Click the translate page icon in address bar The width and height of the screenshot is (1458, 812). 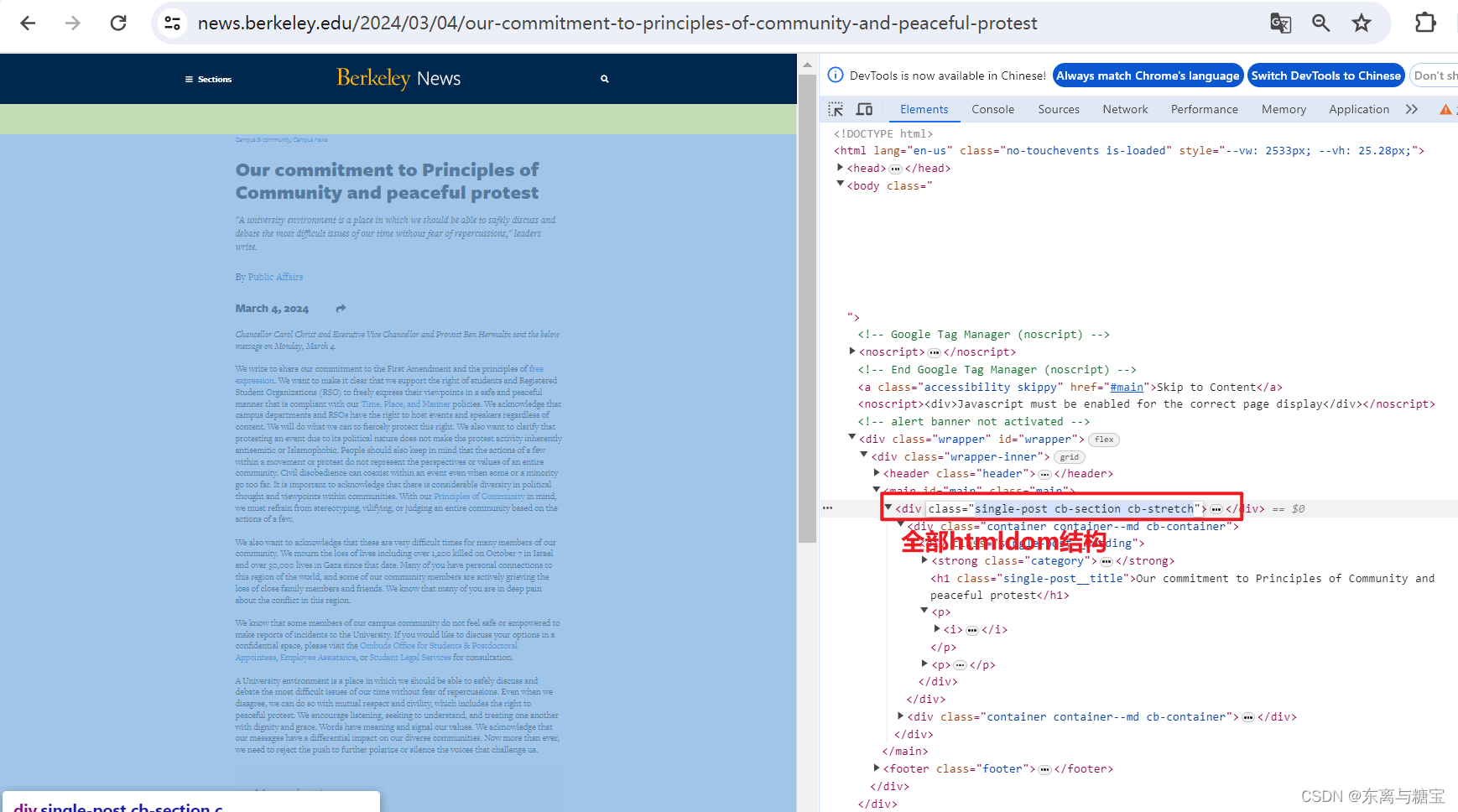coord(1280,23)
